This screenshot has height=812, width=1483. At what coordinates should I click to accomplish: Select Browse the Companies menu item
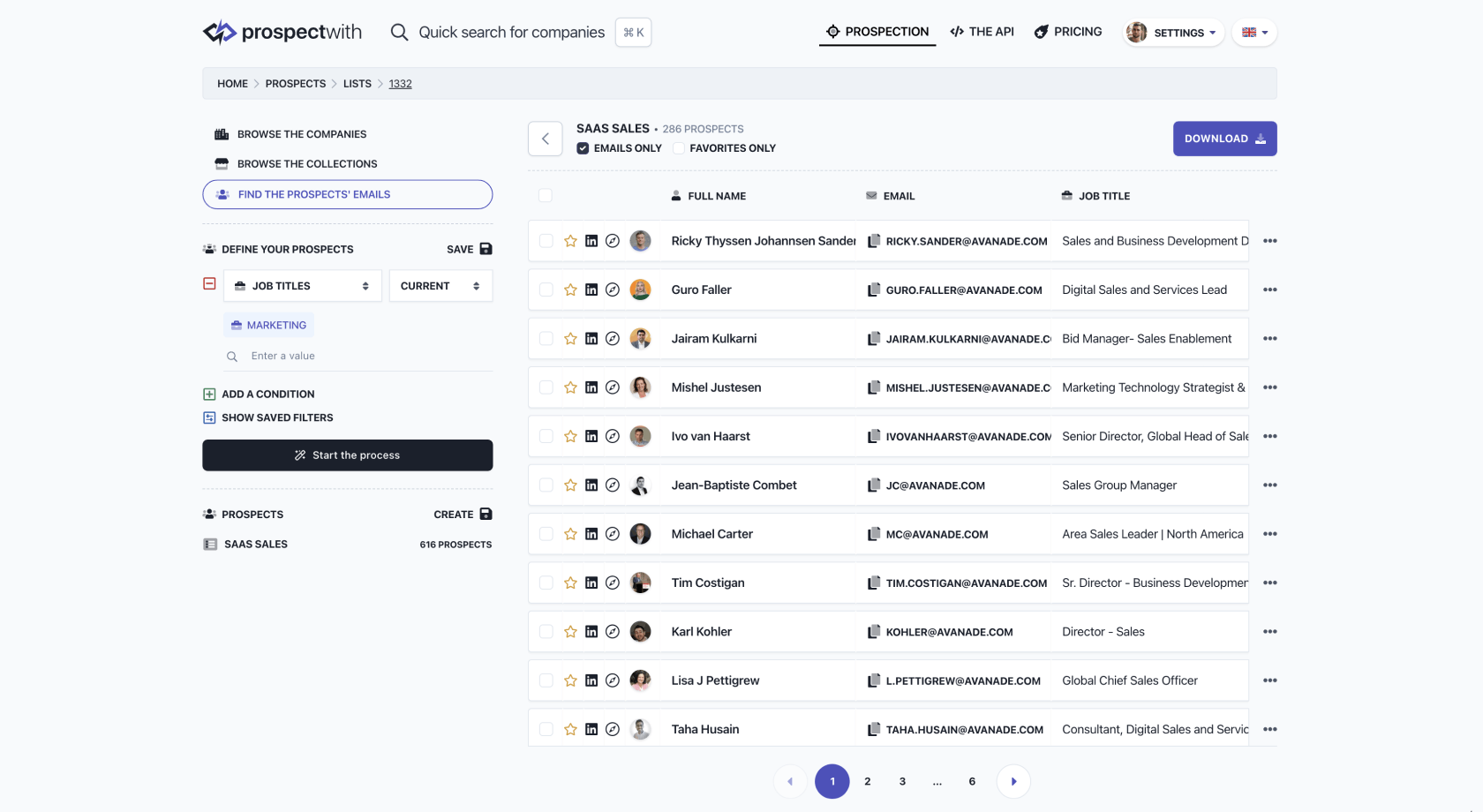pyautogui.click(x=290, y=134)
